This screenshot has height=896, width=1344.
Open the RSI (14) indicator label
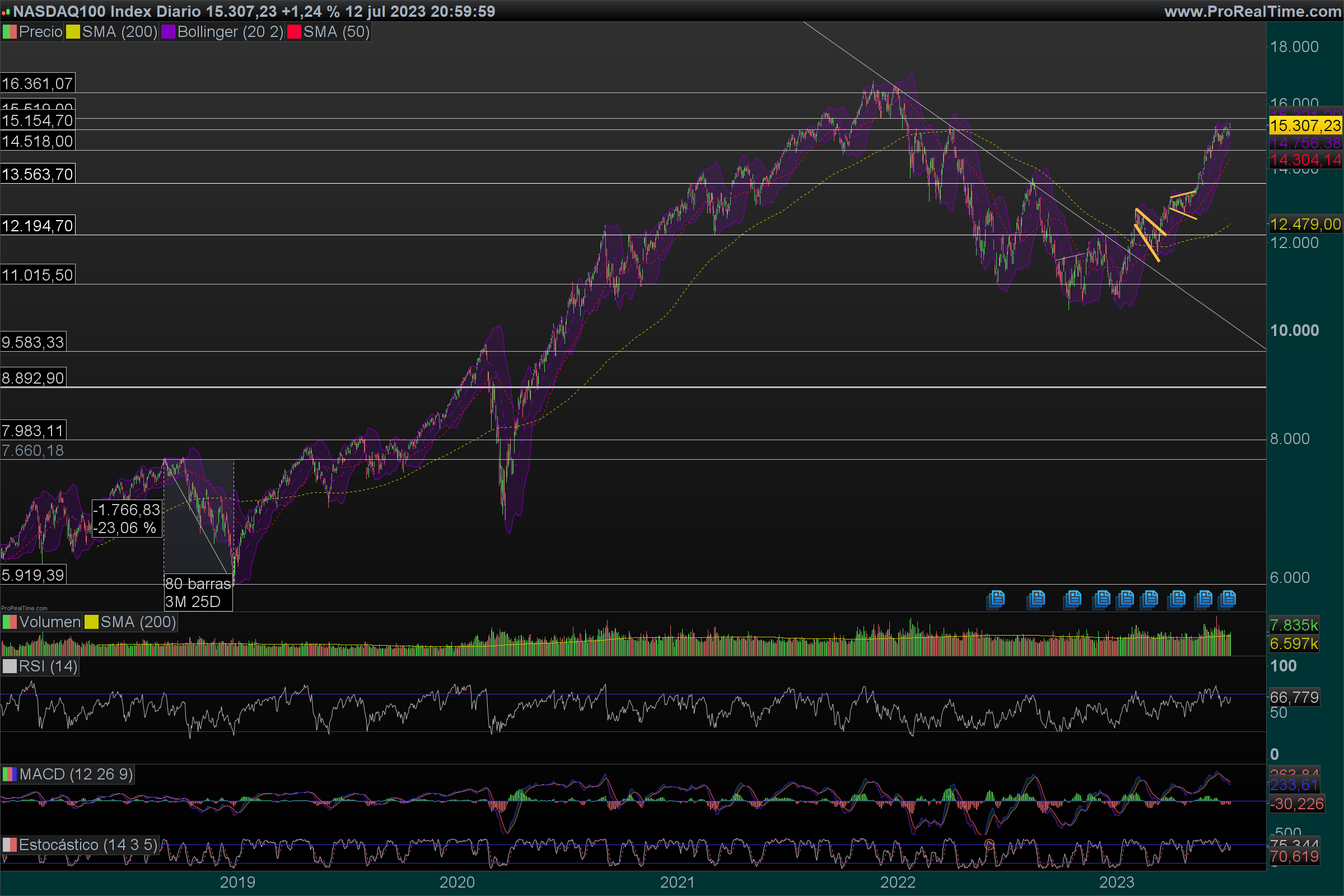48,667
